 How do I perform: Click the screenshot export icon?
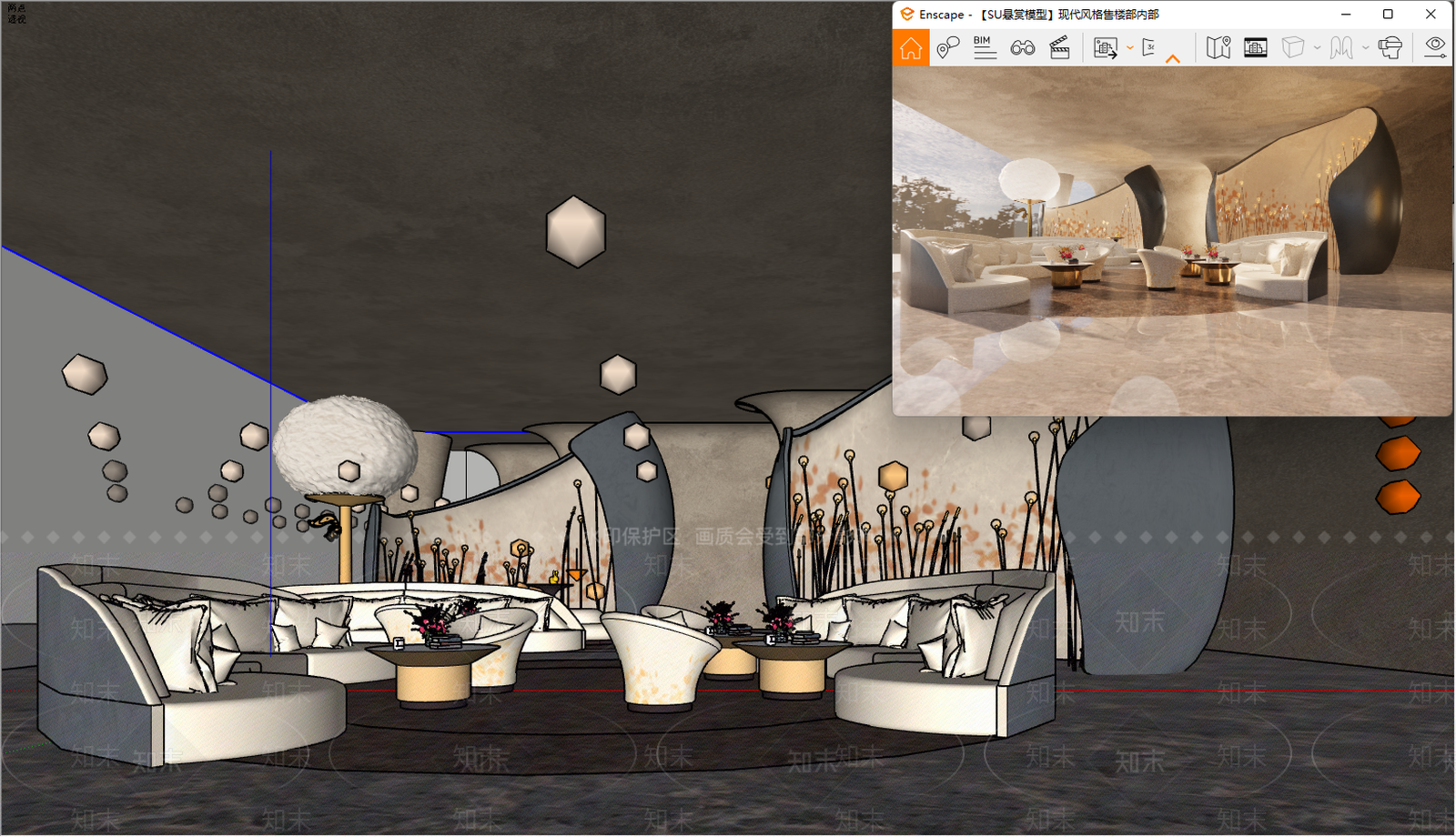coord(1106,48)
